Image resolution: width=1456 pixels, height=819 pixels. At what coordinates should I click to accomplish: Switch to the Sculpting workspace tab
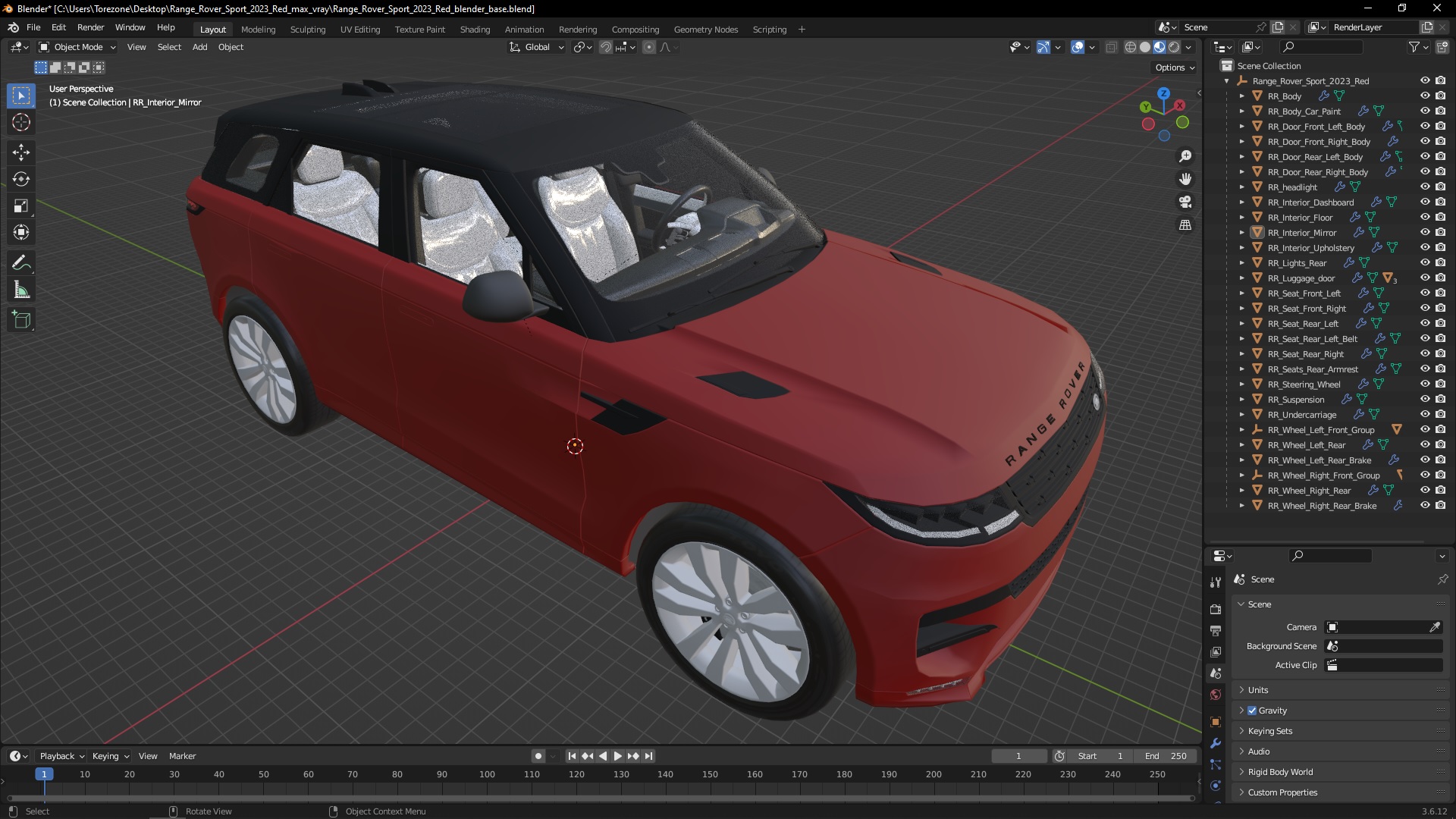pos(307,30)
